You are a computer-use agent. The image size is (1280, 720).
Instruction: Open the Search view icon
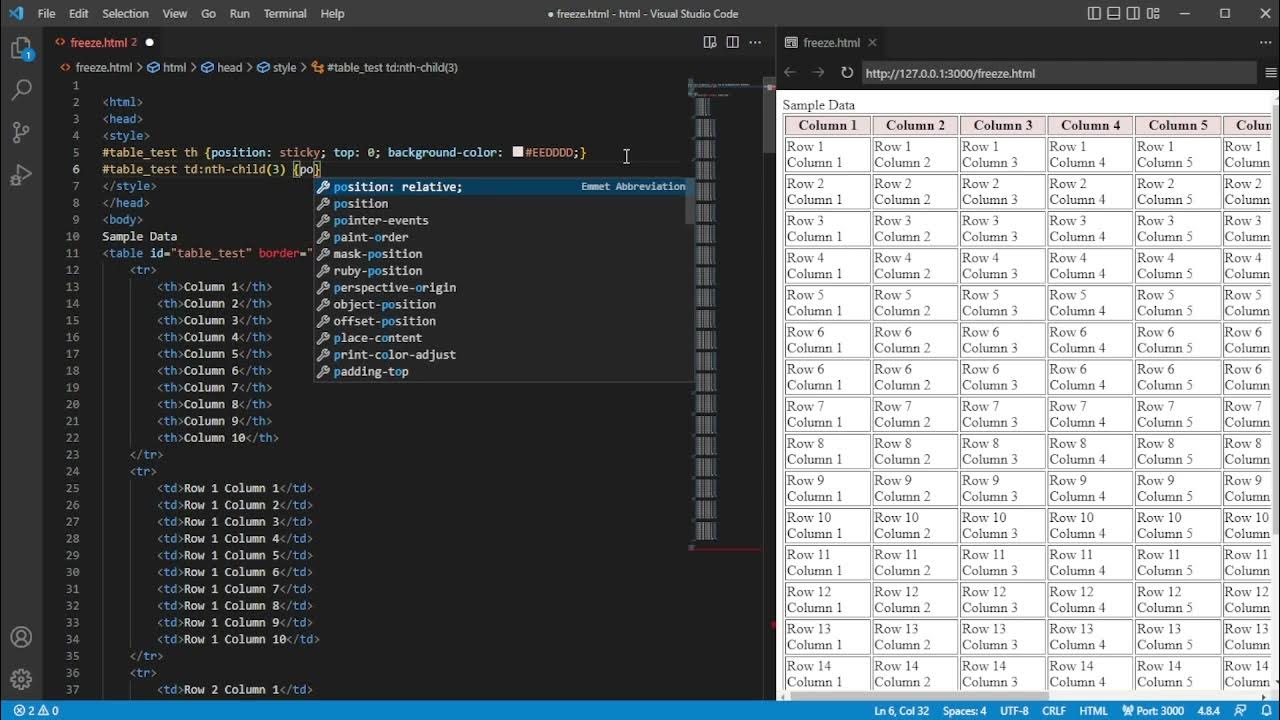coord(21,90)
